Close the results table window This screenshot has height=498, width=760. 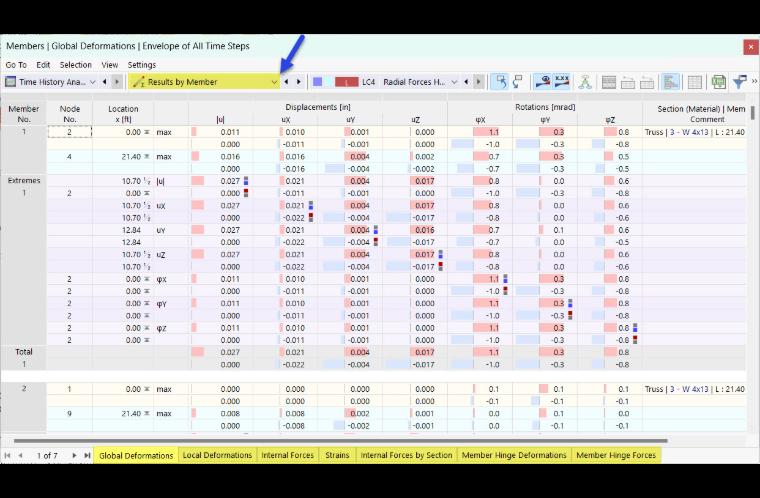751,47
